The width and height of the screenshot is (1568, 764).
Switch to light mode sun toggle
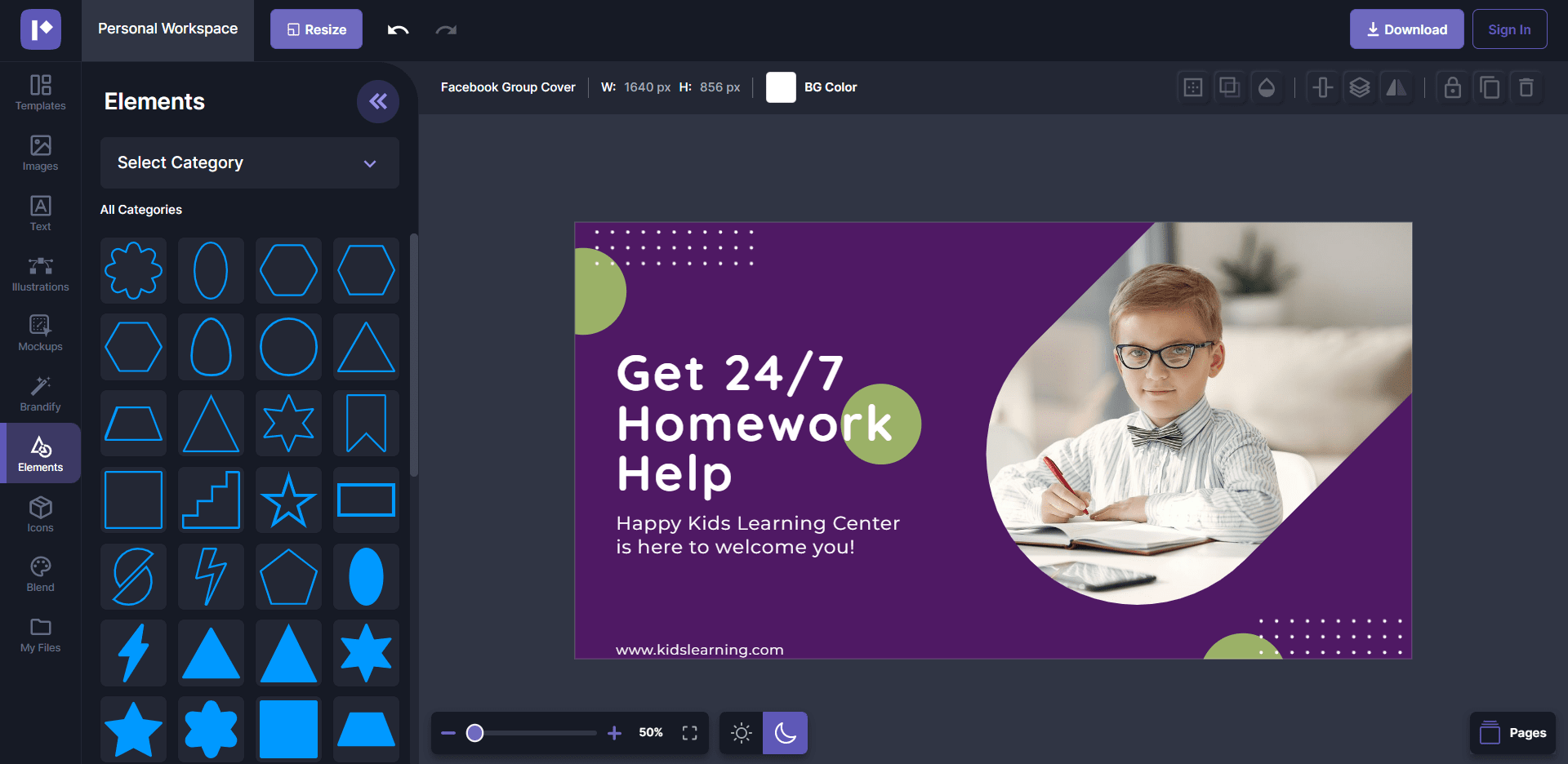point(741,733)
